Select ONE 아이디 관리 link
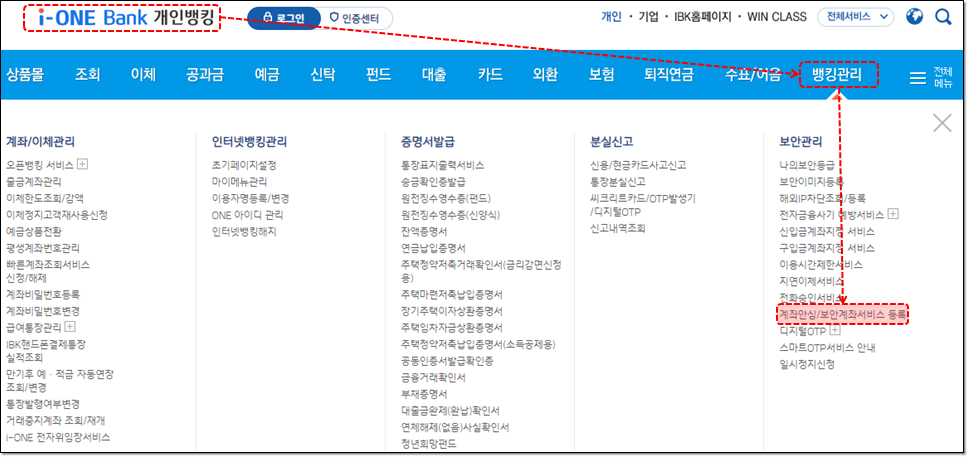Viewport: 968px width, 457px height. [248, 215]
